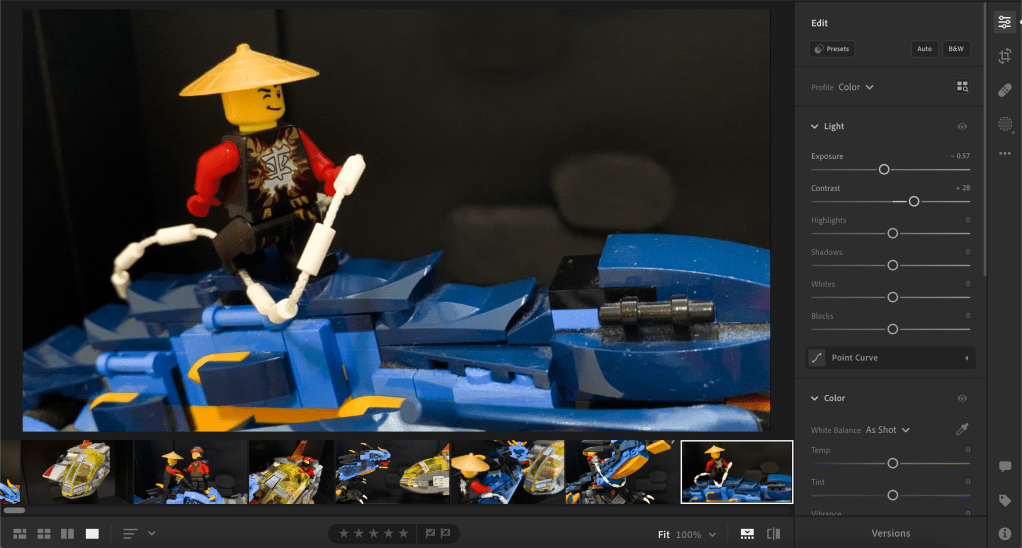Screen dimensions: 1022x548
Task: Open the Crop and Rotate tool
Action: point(1005,56)
